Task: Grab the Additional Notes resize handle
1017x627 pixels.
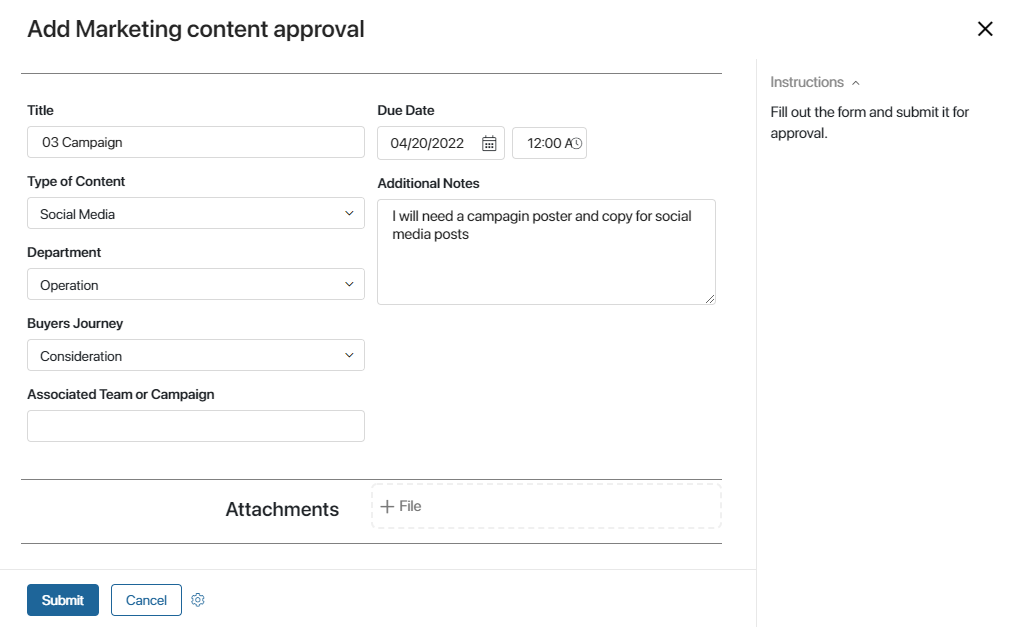Action: pos(710,299)
